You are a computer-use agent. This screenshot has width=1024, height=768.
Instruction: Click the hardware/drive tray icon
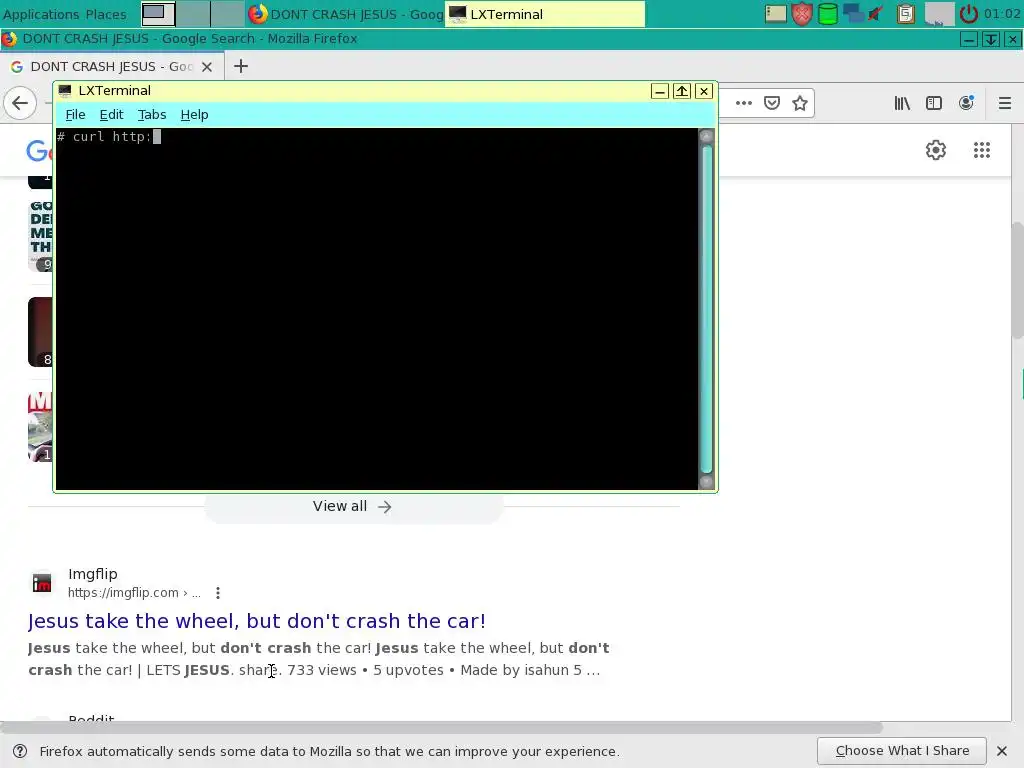point(776,14)
